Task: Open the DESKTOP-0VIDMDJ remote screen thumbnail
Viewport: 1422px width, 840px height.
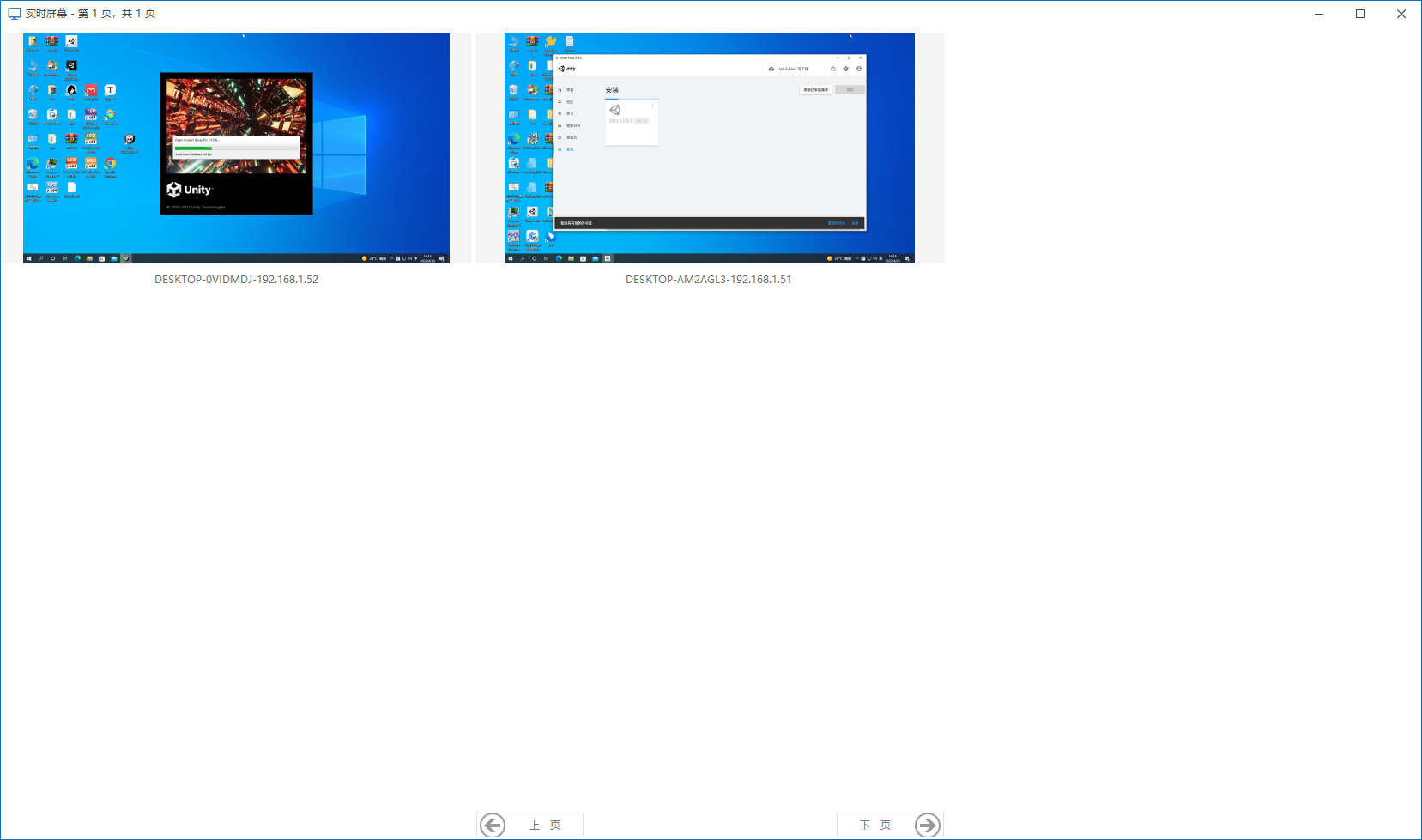Action: pyautogui.click(x=236, y=148)
